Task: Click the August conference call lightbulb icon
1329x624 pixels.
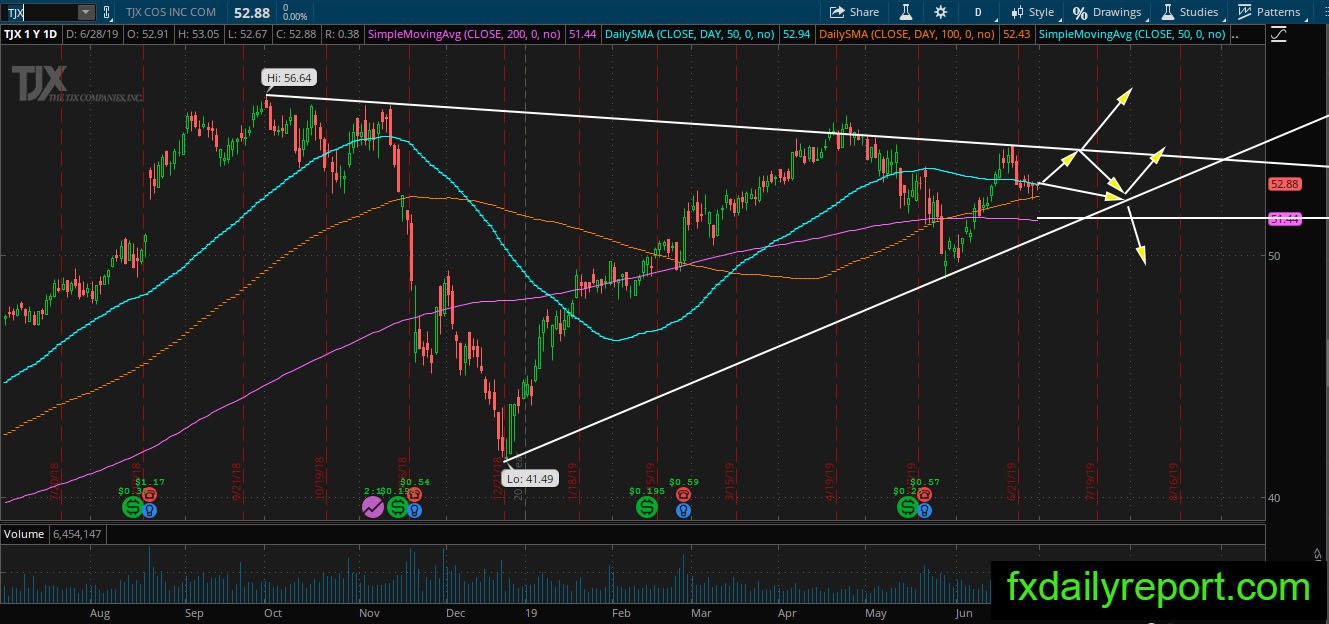Action: (149, 509)
